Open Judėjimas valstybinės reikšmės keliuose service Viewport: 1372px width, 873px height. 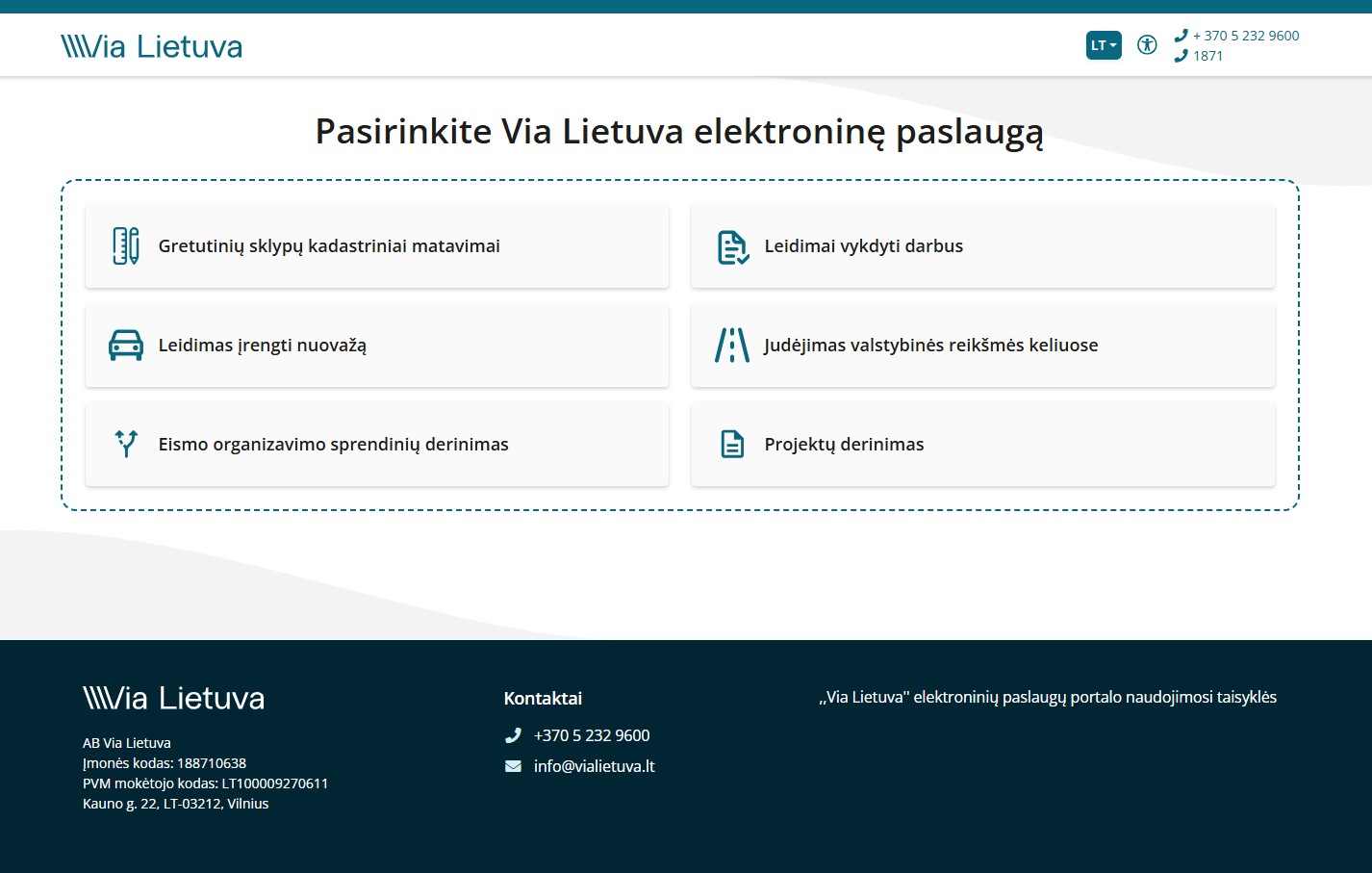coord(983,346)
